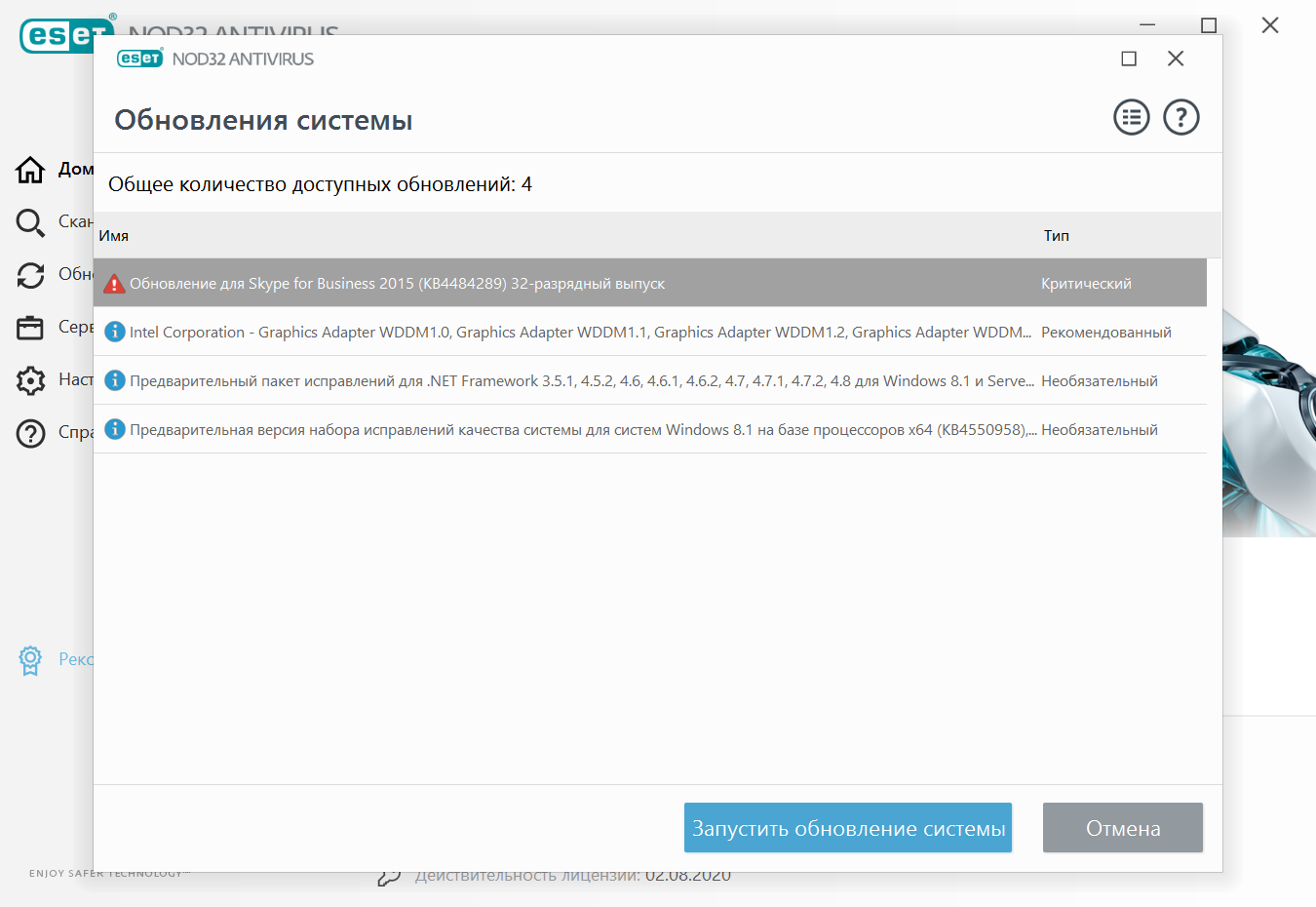
Task: Click the help question icon in sidebar
Action: tap(30, 433)
